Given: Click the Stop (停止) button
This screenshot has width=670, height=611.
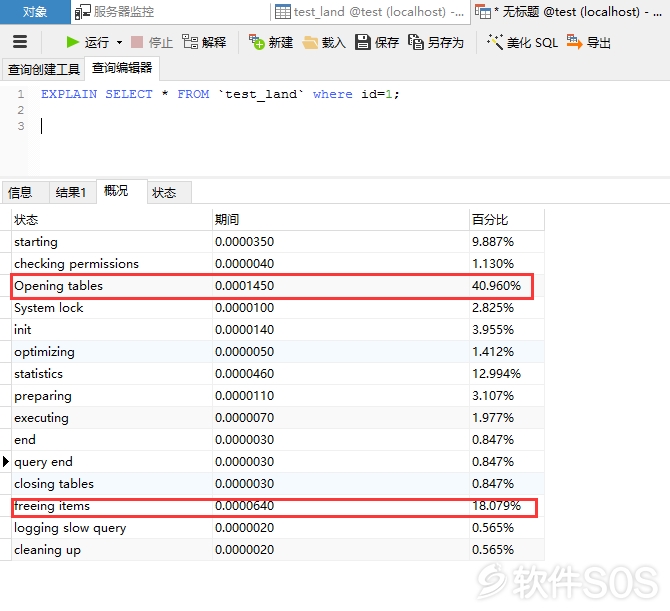Looking at the screenshot, I should pyautogui.click(x=152, y=42).
